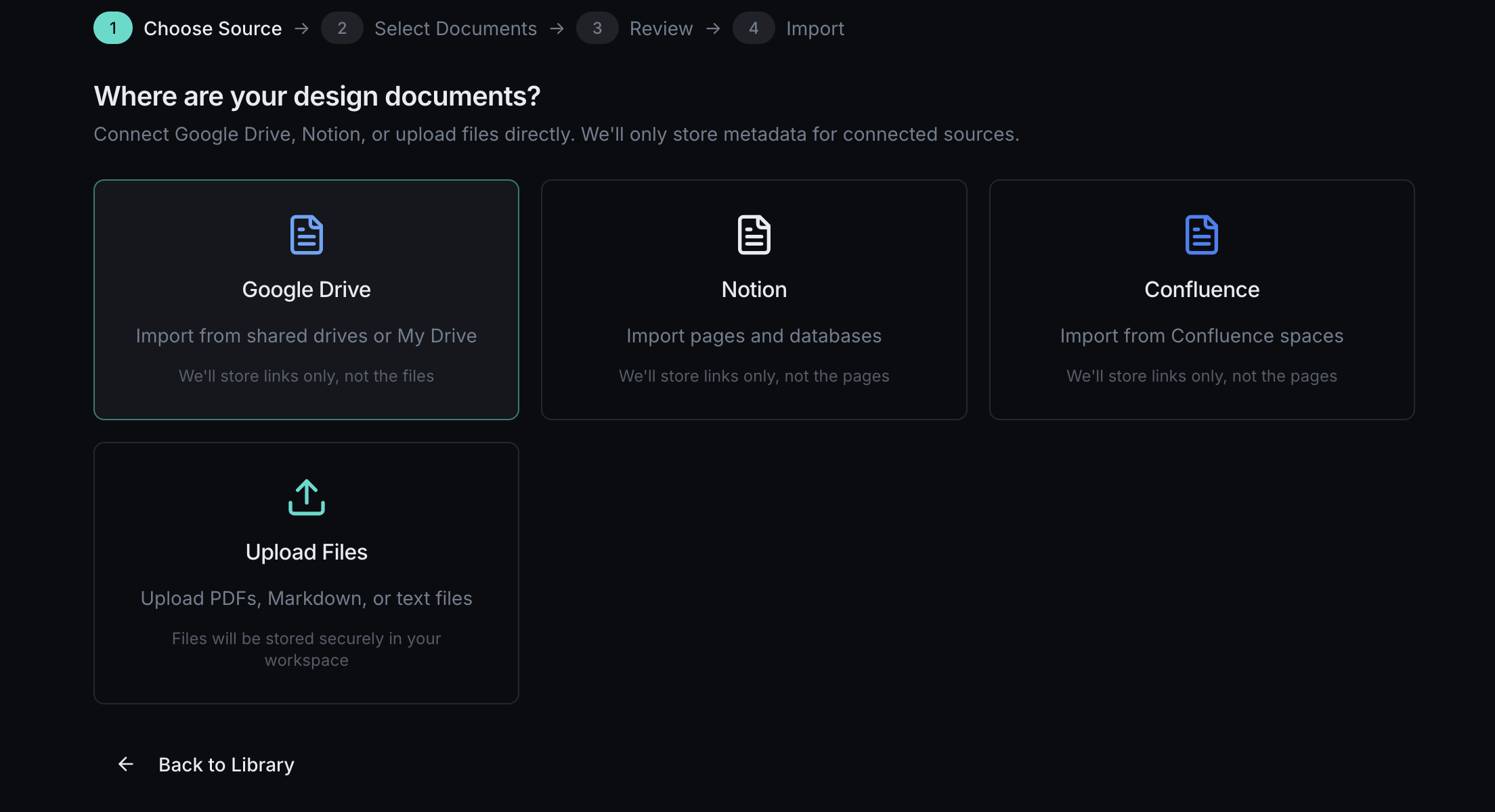Select the Upload Files title
Viewport: 1495px width, 812px height.
click(x=306, y=552)
